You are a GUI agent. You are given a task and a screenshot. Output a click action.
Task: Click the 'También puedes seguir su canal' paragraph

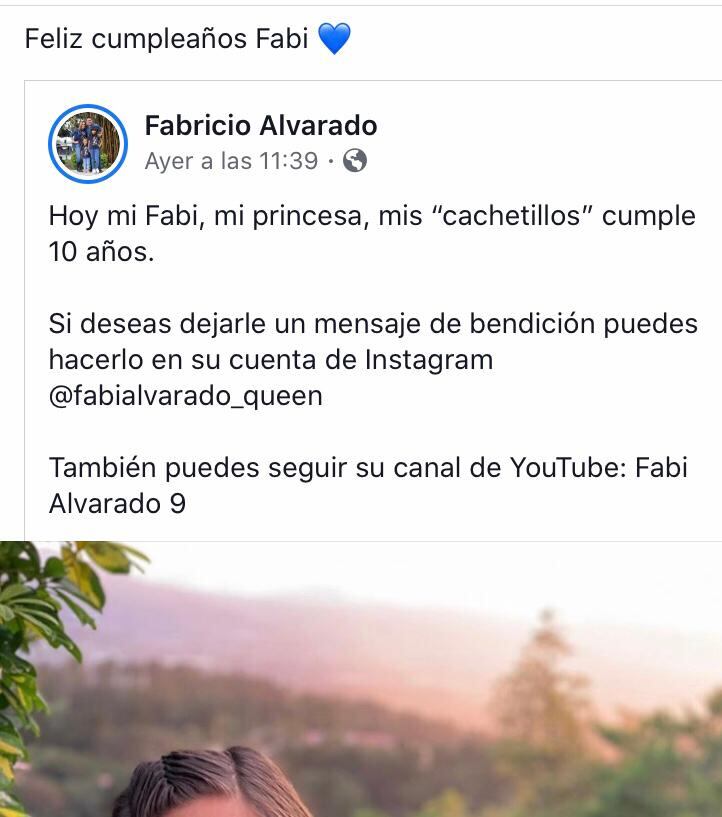tap(368, 485)
